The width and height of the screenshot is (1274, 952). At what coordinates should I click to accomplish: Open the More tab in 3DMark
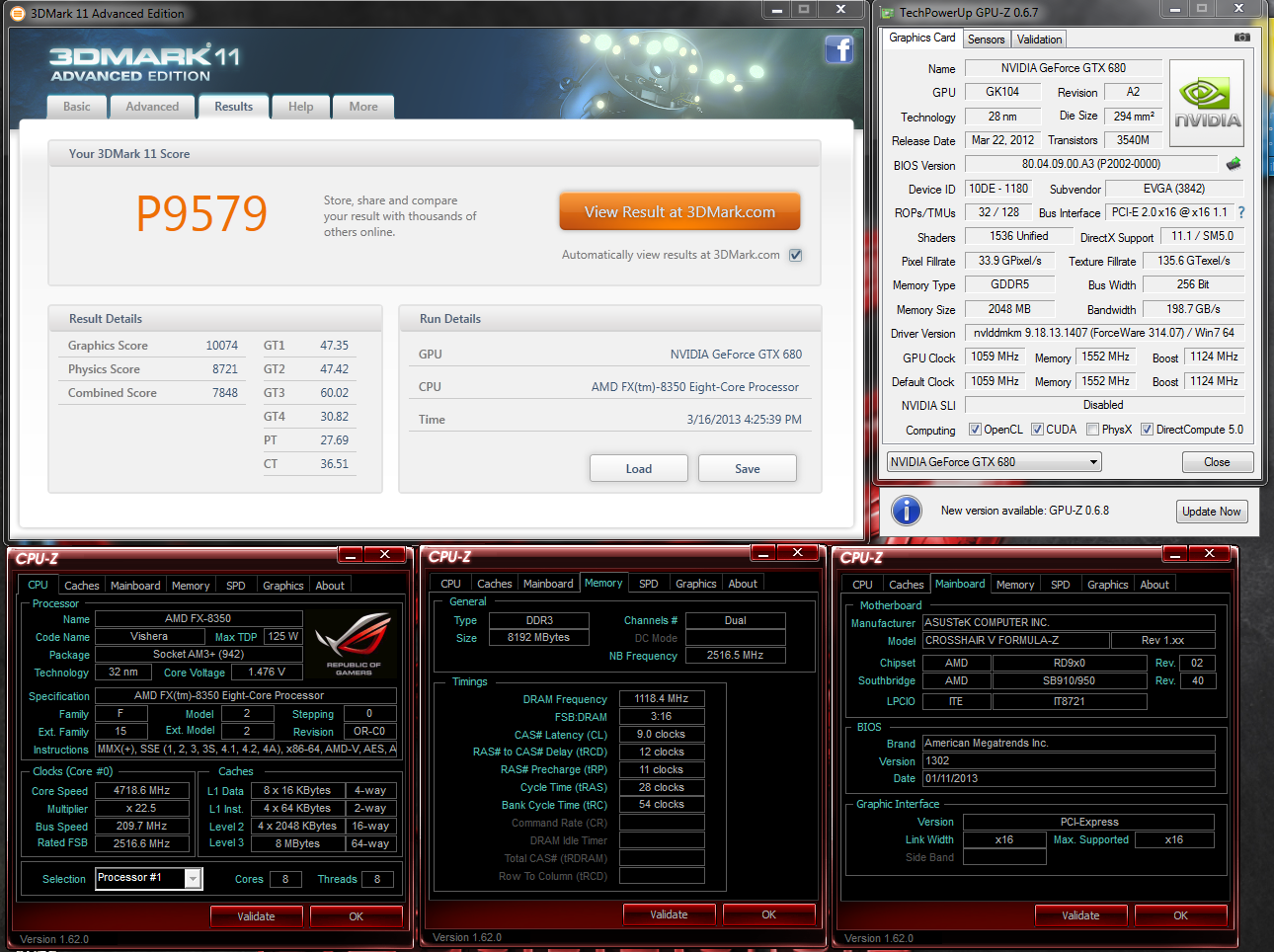[363, 107]
